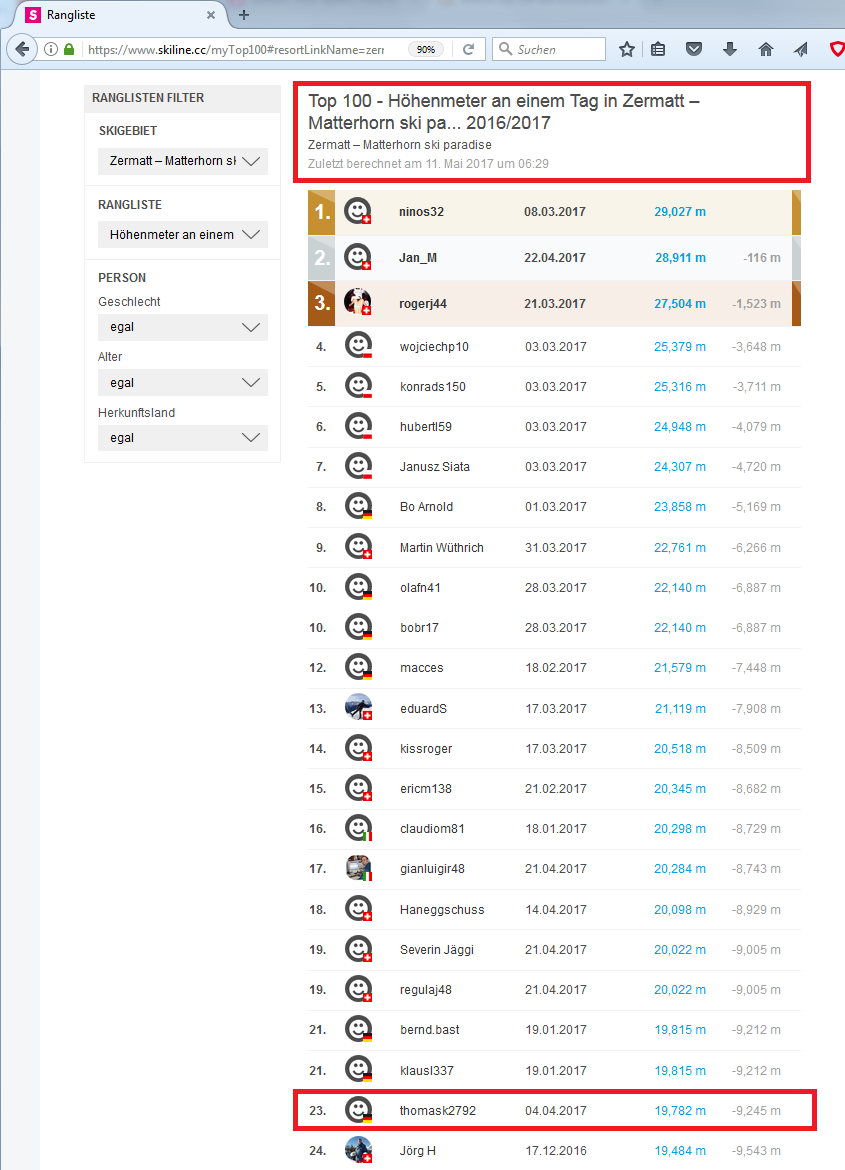Click the "RANGLISTEN FILTER" panel header
This screenshot has width=845, height=1170.
click(148, 98)
